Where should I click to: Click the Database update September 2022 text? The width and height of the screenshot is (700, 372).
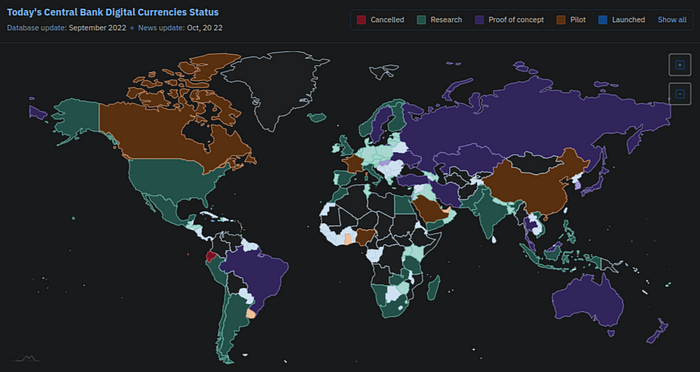pyautogui.click(x=67, y=28)
